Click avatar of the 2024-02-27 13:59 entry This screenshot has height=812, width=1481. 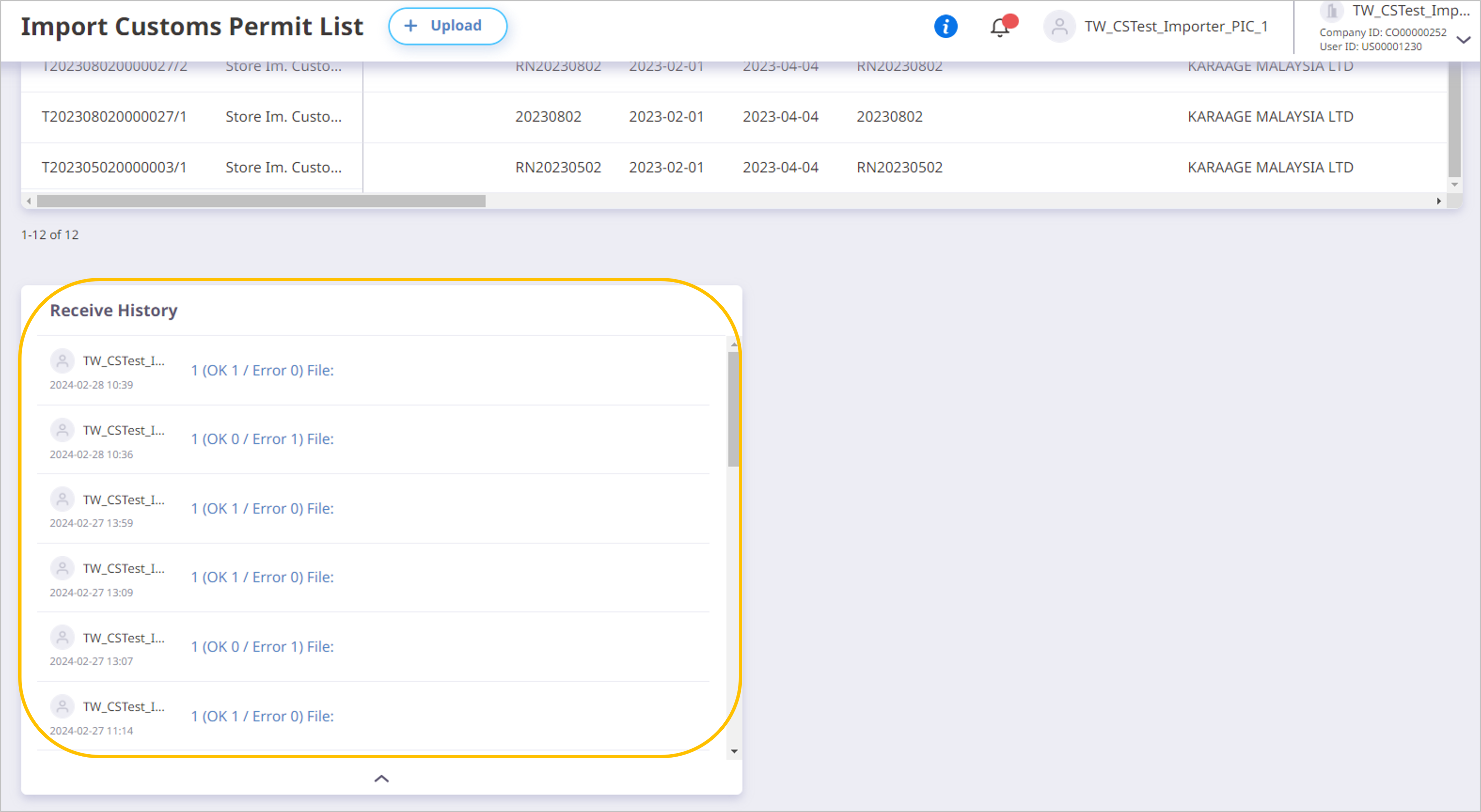click(x=62, y=499)
